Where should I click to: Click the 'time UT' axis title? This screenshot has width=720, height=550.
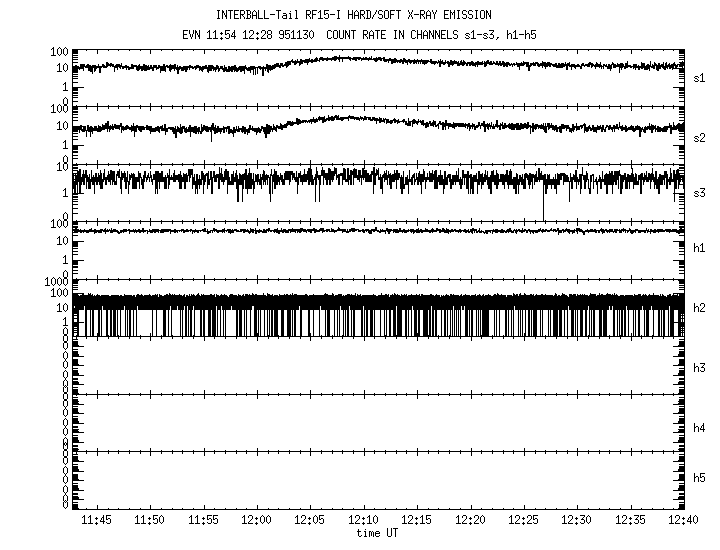coord(378,533)
